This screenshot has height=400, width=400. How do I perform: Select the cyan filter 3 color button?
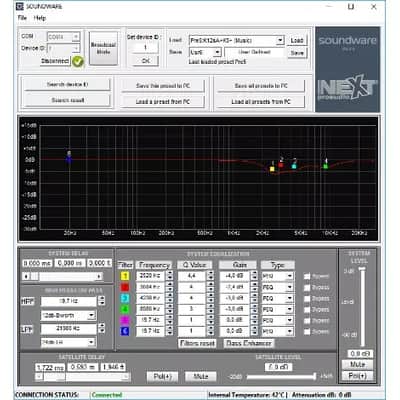point(125,298)
